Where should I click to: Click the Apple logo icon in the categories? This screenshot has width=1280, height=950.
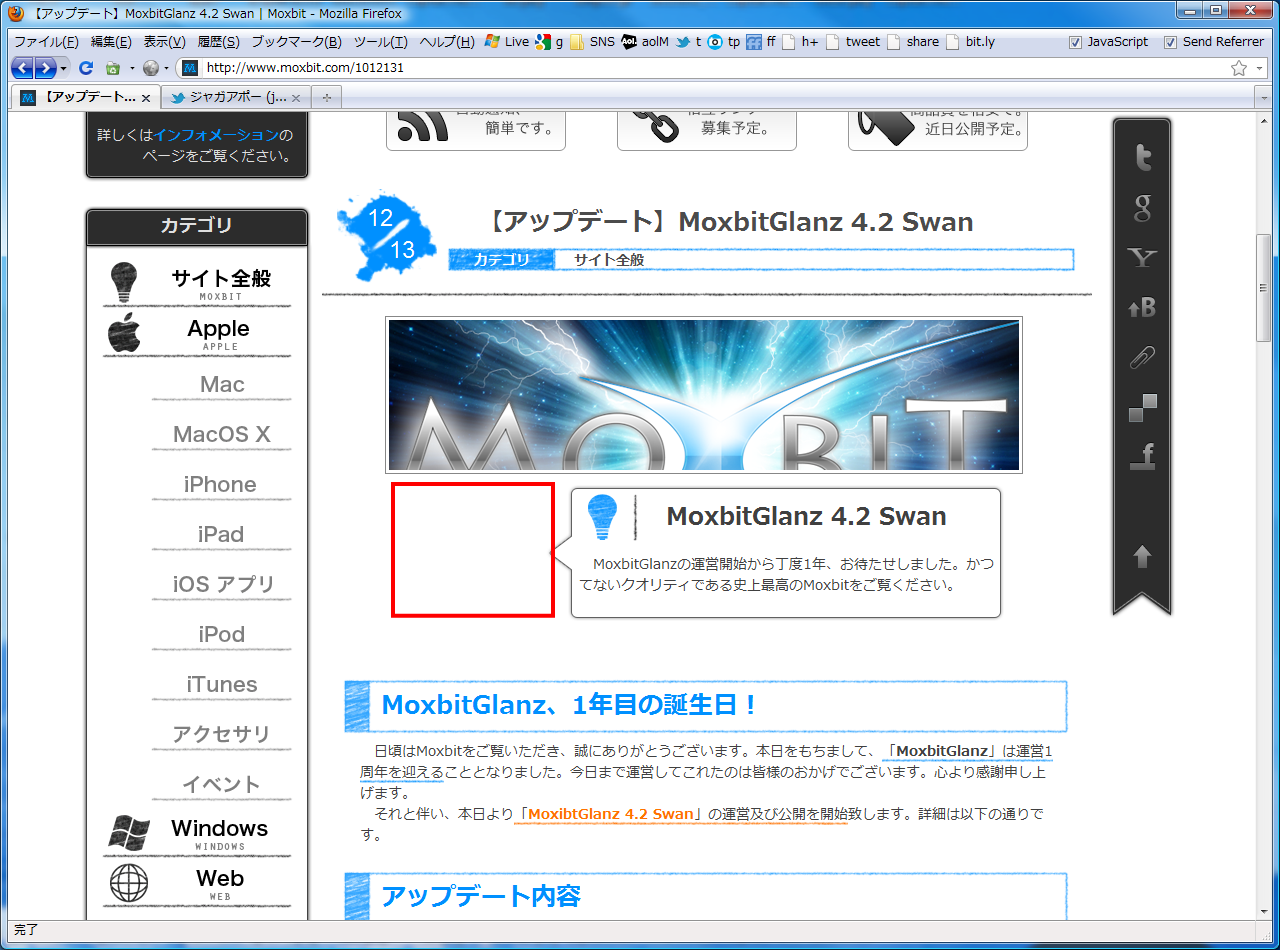124,333
